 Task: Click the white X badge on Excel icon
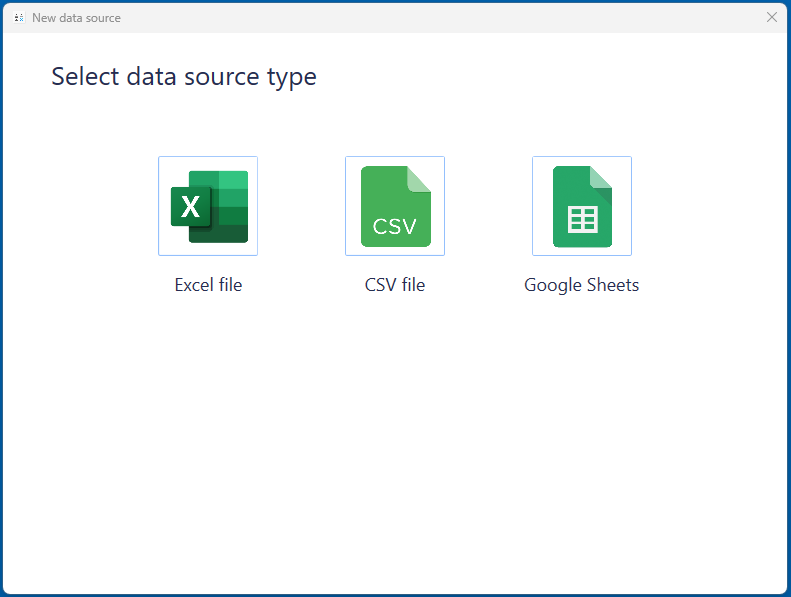pyautogui.click(x=190, y=207)
